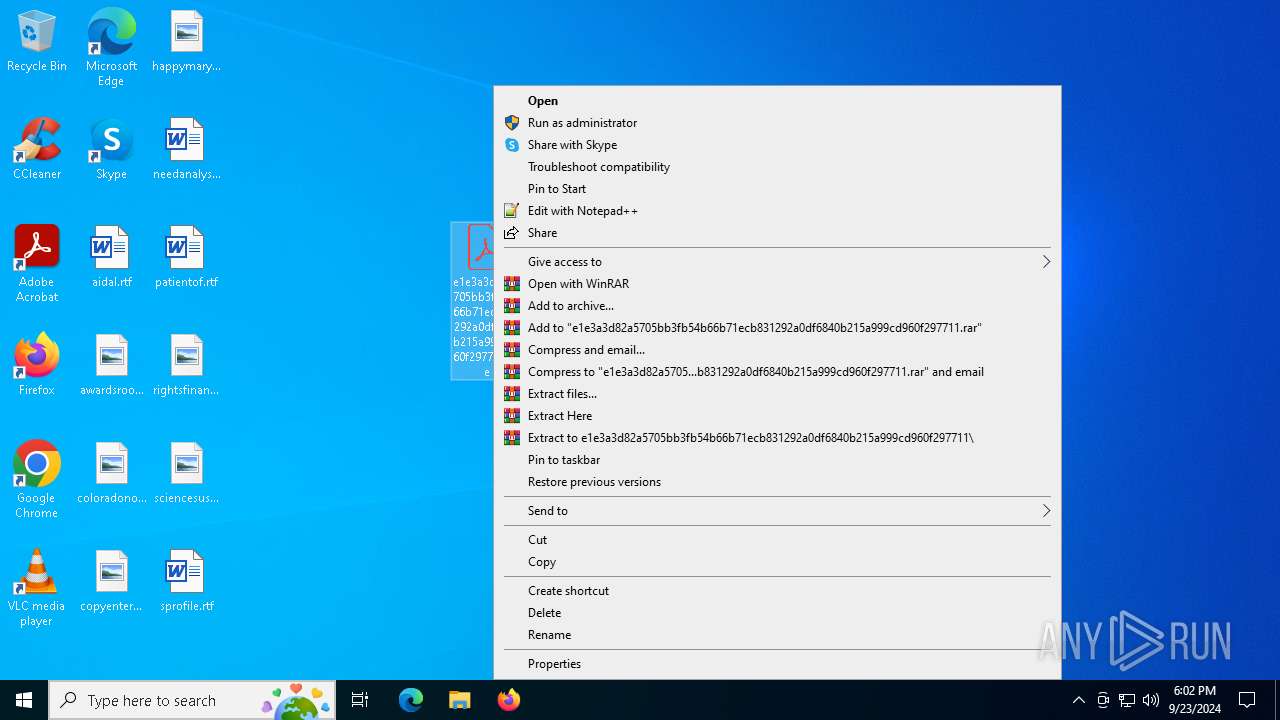Image resolution: width=1280 pixels, height=720 pixels.
Task: Open the notification center icon
Action: (x=1247, y=700)
